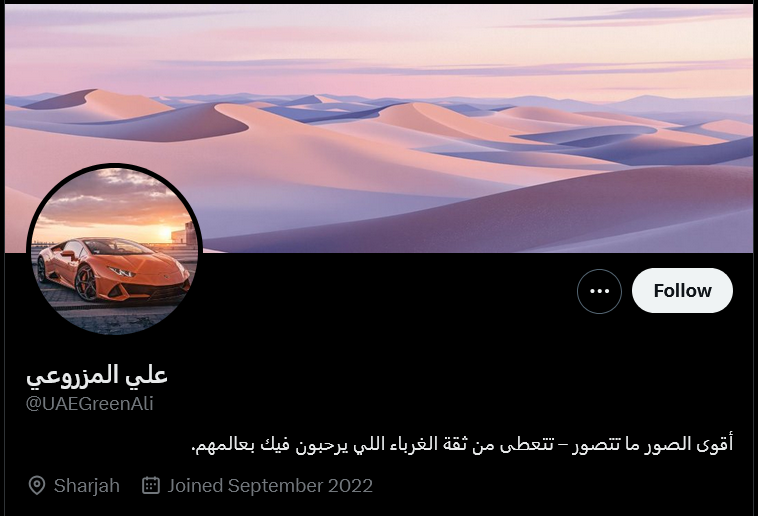Open the three-dot more options menu
758x516 pixels.
599,291
